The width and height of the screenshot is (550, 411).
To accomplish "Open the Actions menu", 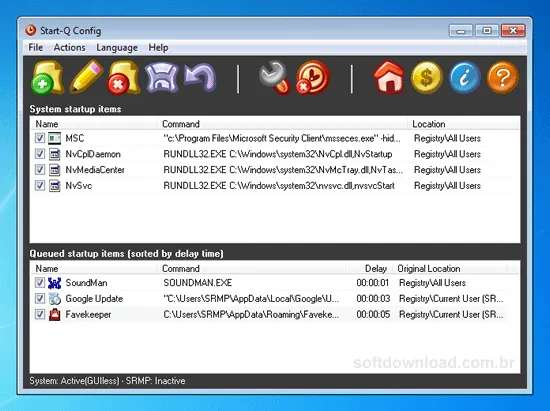I will (69, 47).
